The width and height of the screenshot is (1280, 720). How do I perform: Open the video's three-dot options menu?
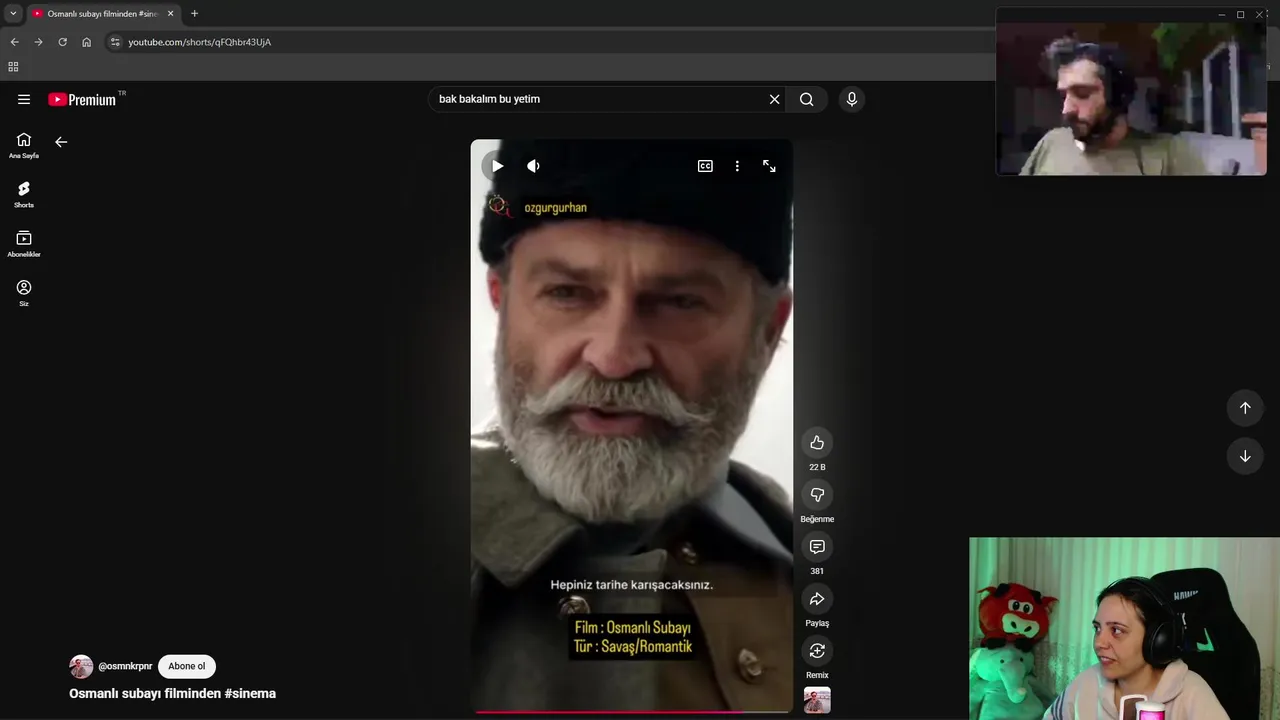[x=737, y=166]
